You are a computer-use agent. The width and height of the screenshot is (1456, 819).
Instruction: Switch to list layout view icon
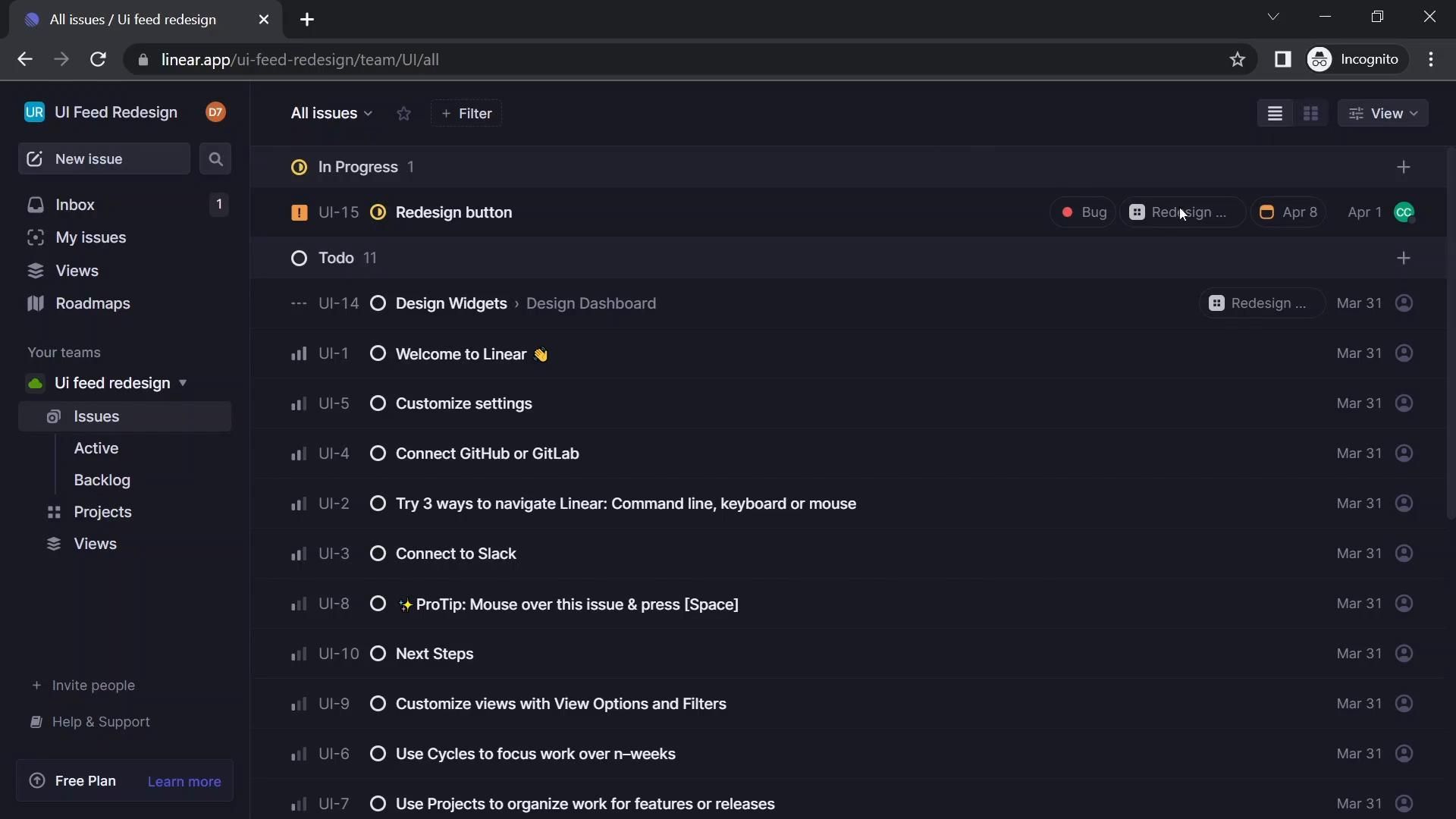tap(1275, 114)
